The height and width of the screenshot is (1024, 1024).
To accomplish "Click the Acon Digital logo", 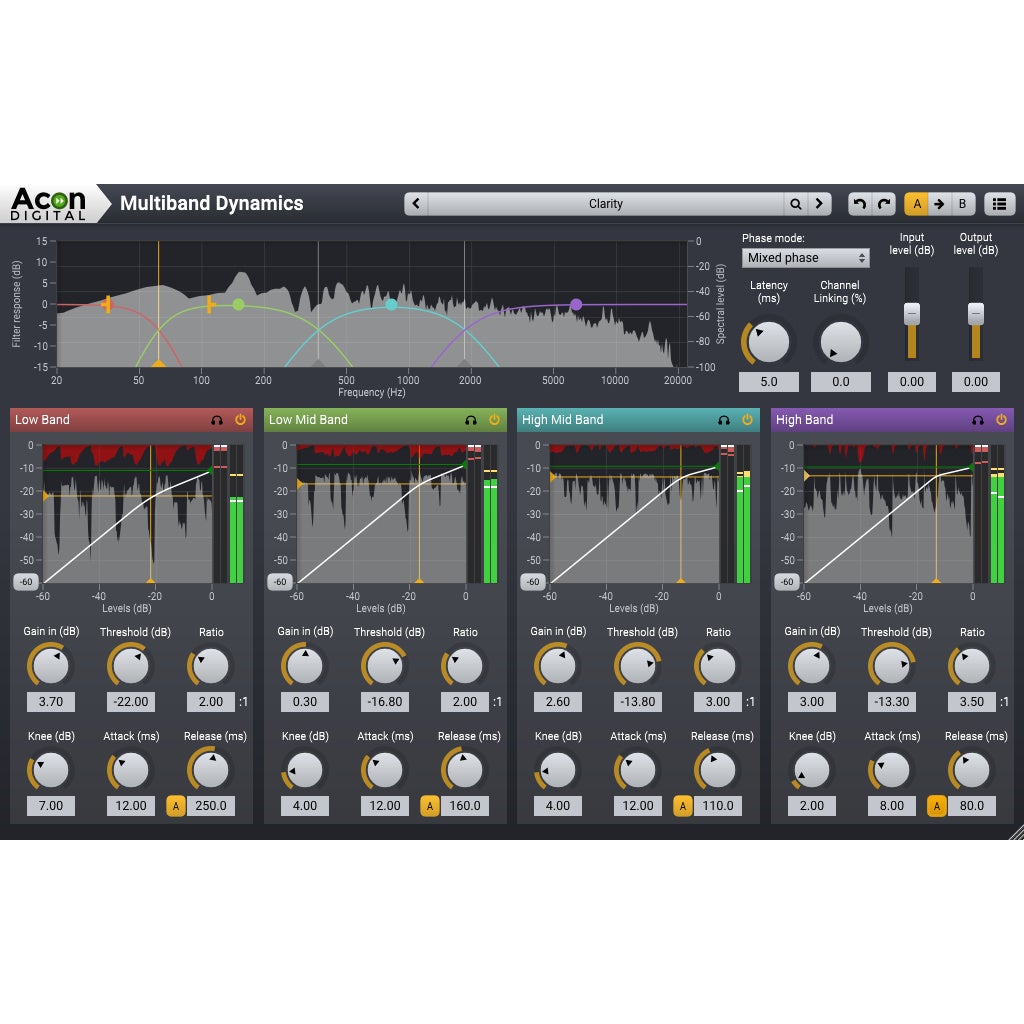I will coord(48,204).
